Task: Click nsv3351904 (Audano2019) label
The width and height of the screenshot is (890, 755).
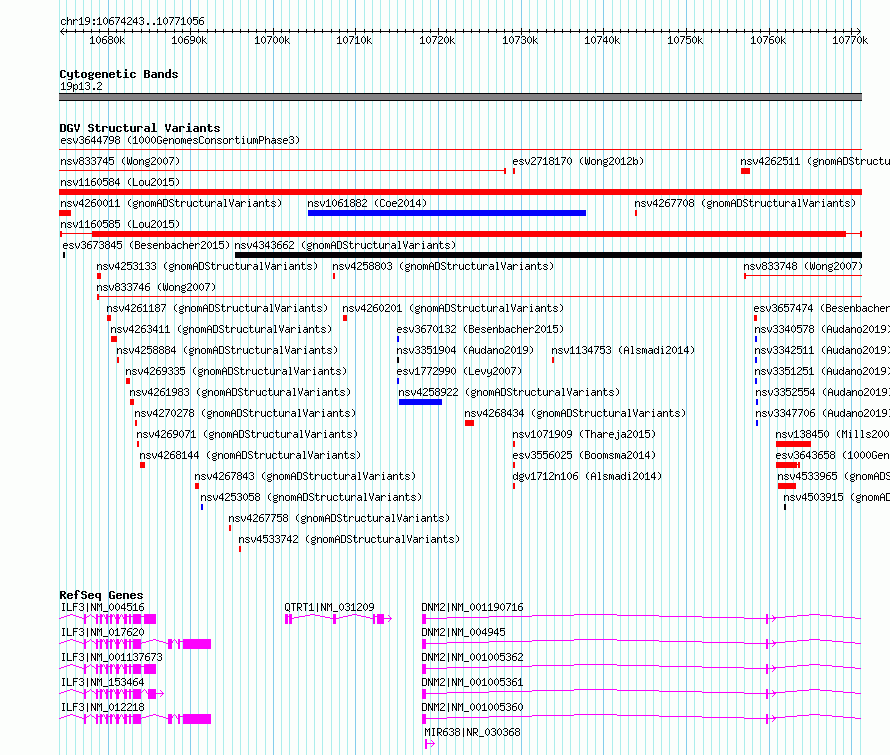Action: tap(465, 350)
